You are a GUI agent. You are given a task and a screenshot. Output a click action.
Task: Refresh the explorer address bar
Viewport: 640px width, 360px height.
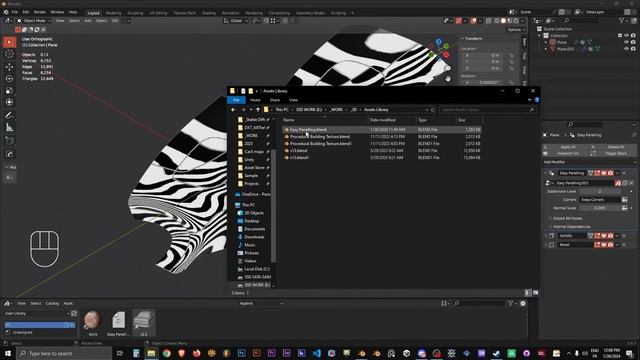(433, 110)
